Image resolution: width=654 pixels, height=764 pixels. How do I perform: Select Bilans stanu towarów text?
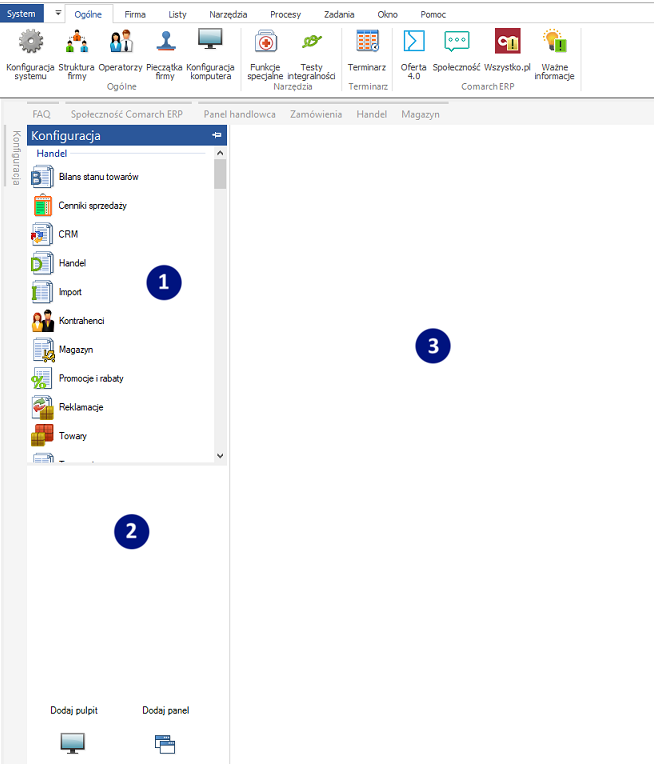[x=99, y=177]
